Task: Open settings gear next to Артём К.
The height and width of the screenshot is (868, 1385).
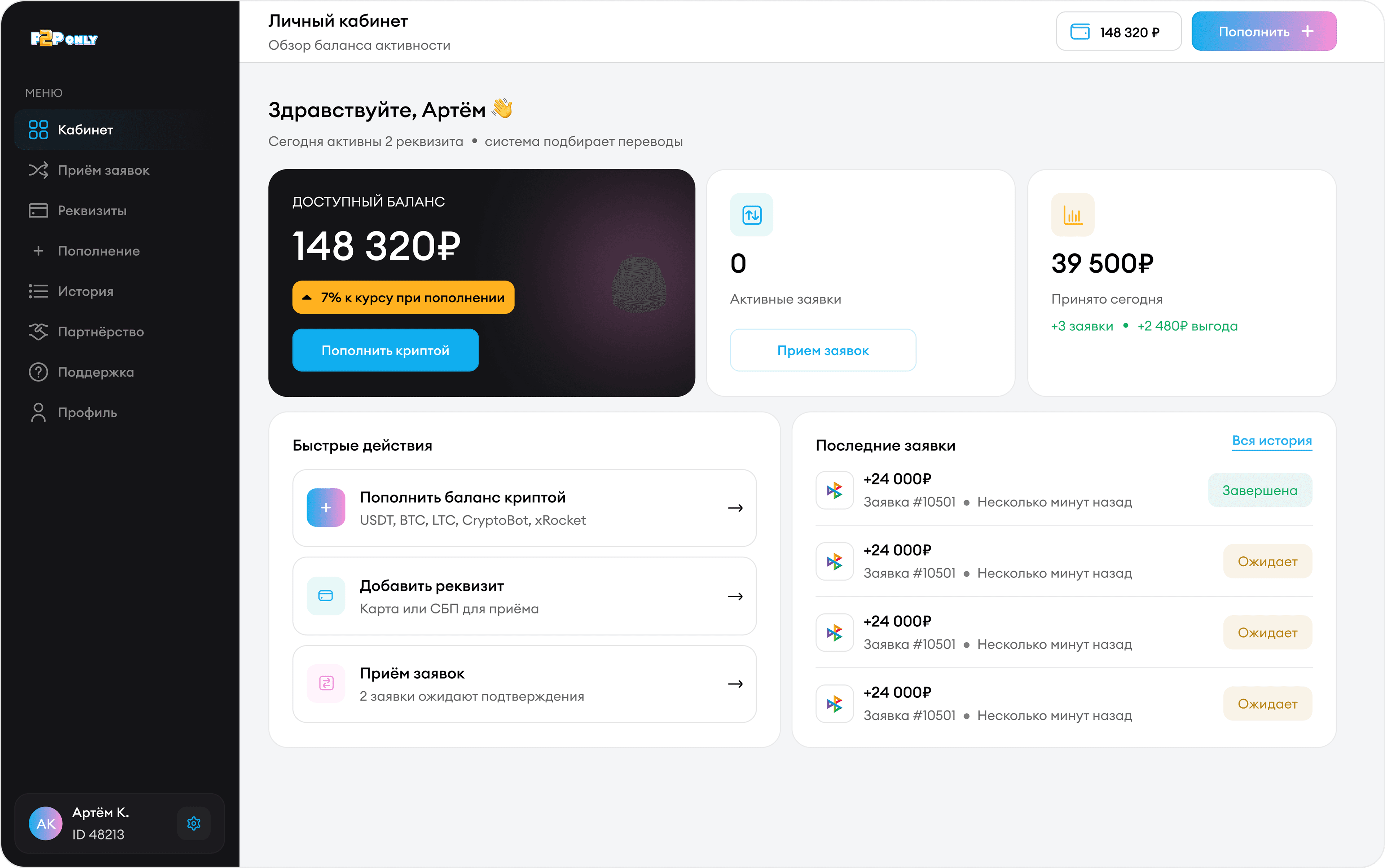Action: [x=194, y=823]
